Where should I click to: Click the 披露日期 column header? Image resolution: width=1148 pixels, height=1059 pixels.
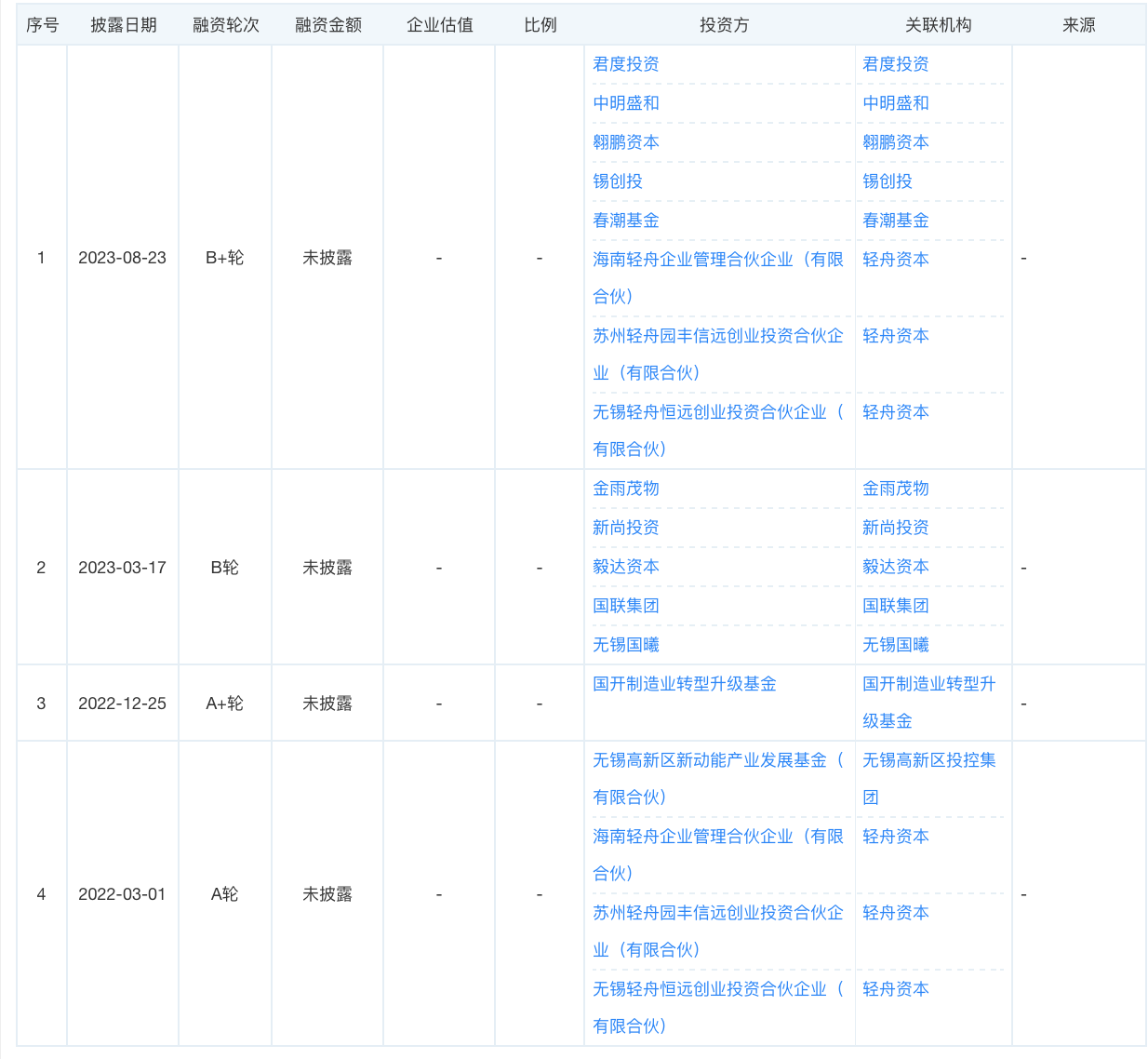click(123, 25)
